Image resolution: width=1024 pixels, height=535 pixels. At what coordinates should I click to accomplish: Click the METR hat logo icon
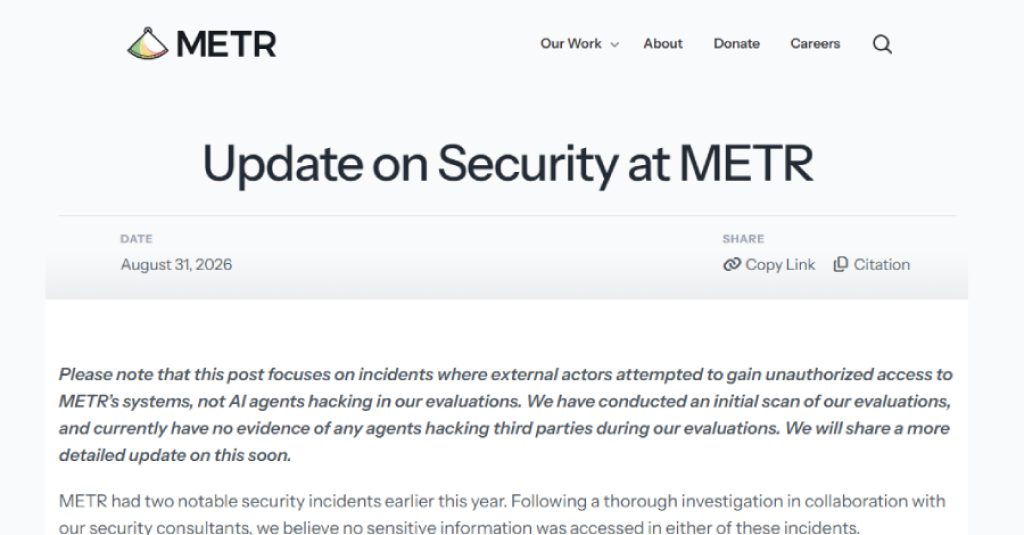[148, 44]
